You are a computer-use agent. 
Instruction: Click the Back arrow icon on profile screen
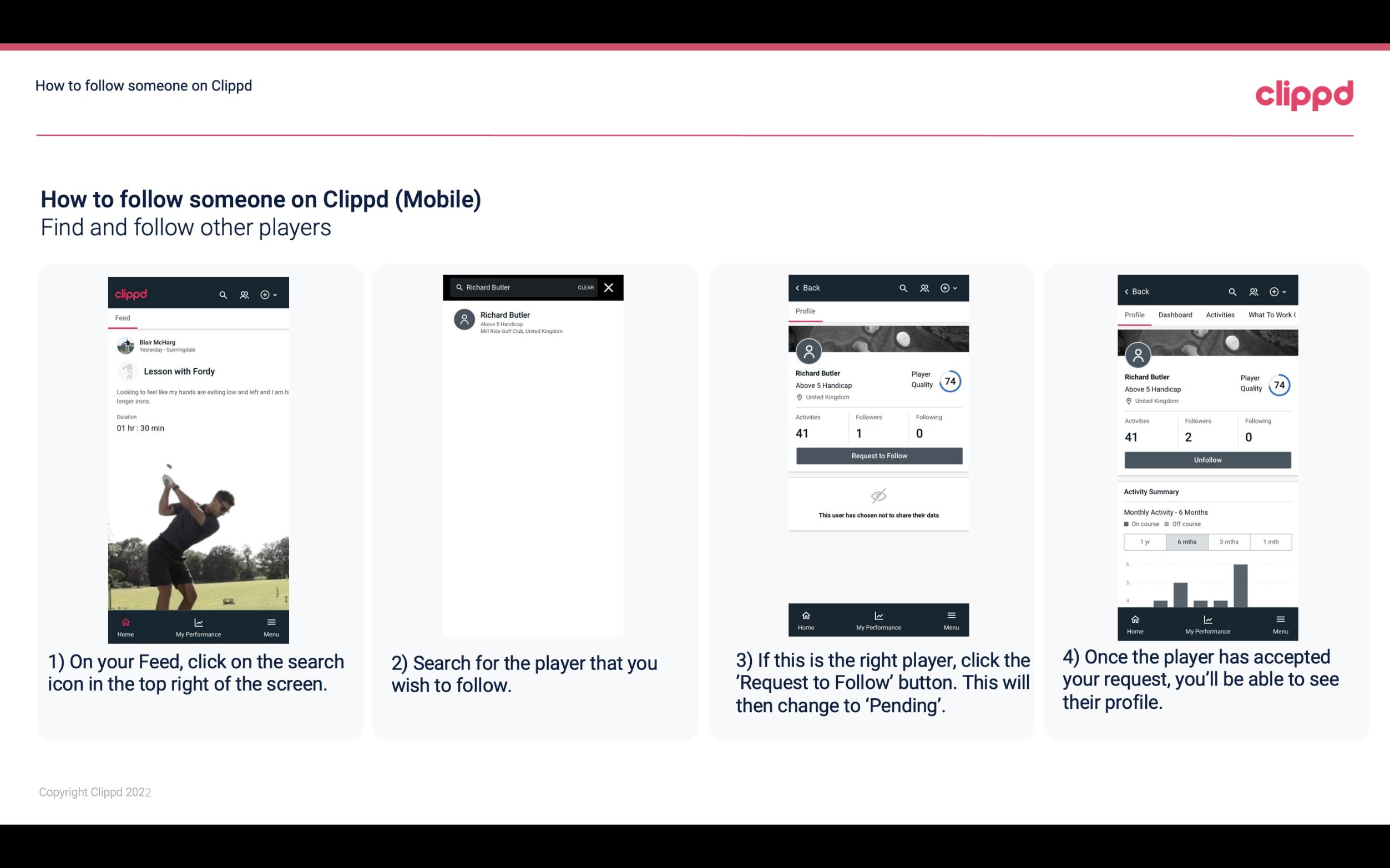pos(800,289)
